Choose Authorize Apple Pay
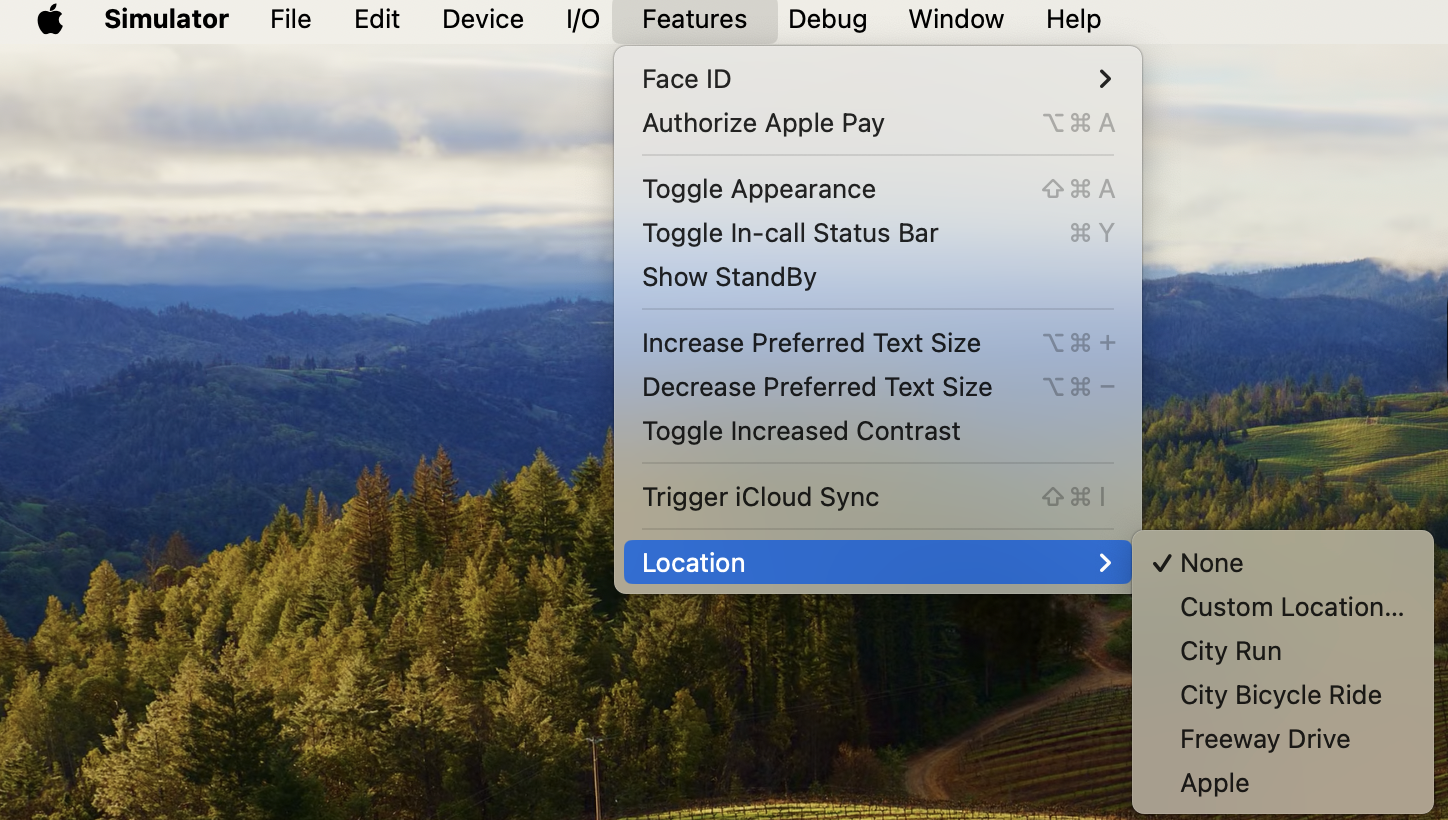Image resolution: width=1448 pixels, height=820 pixels. pos(878,122)
